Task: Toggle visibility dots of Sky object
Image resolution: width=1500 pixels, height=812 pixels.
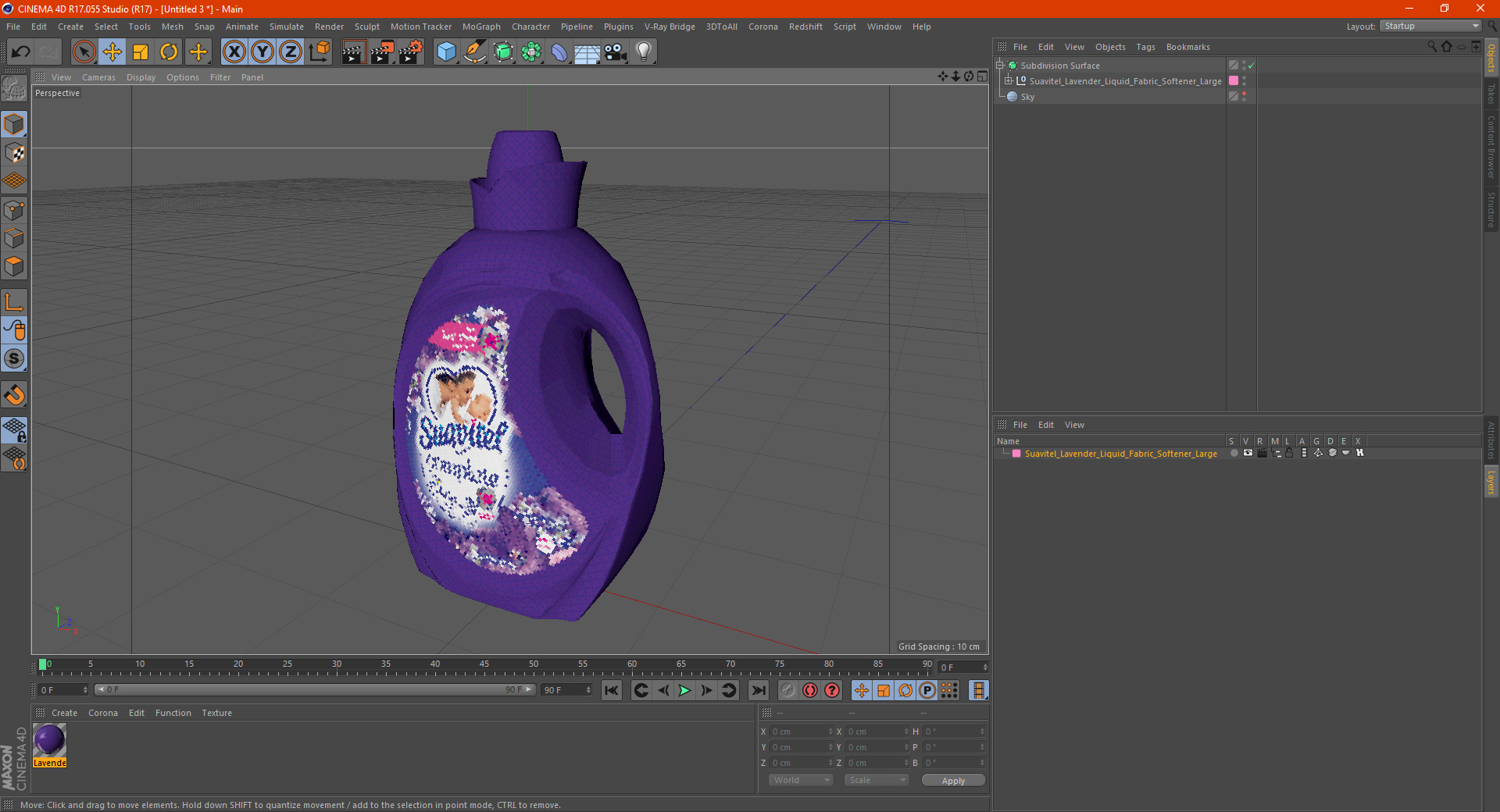Action: click(x=1244, y=96)
